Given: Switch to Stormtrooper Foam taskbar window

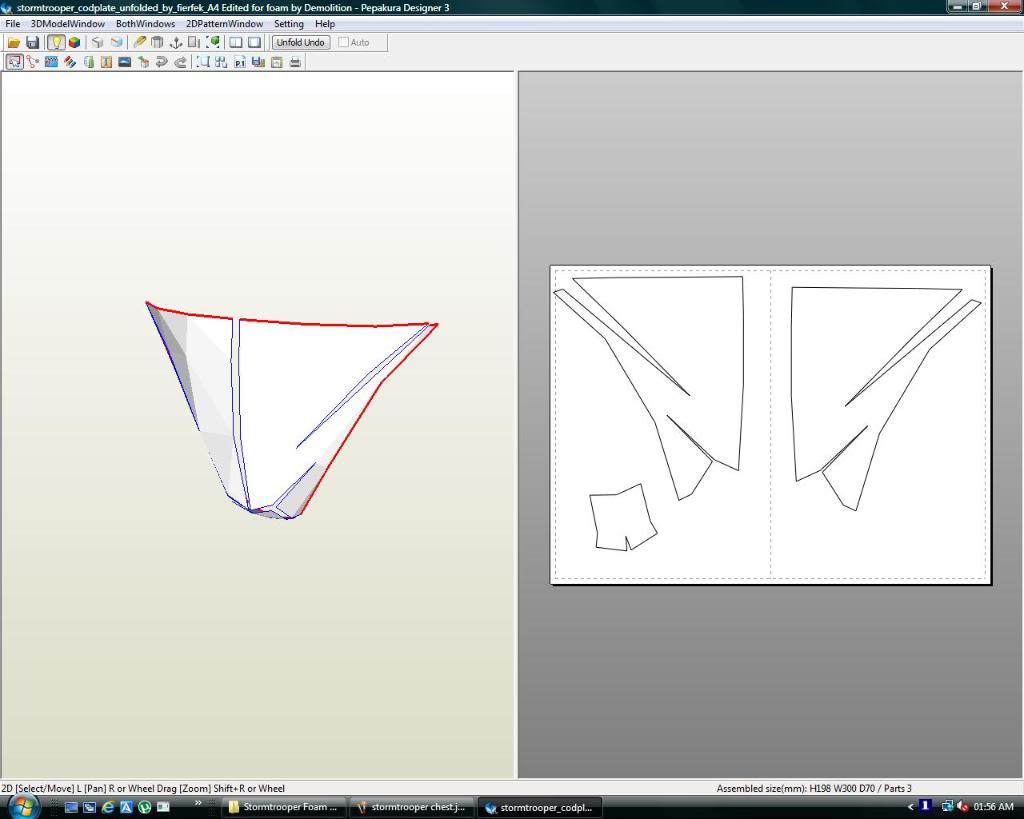Looking at the screenshot, I should pos(284,807).
